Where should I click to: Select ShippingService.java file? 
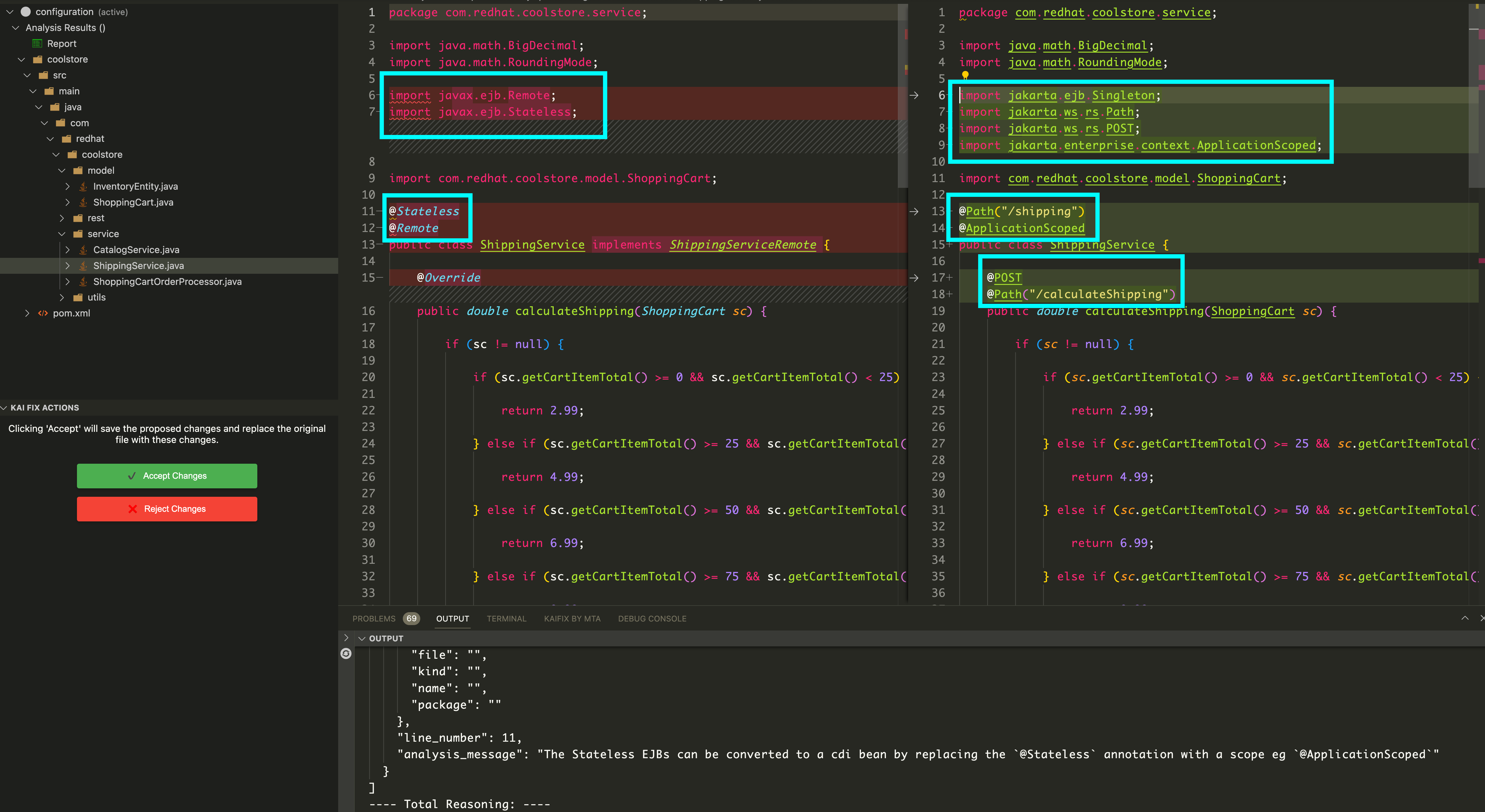coord(138,266)
